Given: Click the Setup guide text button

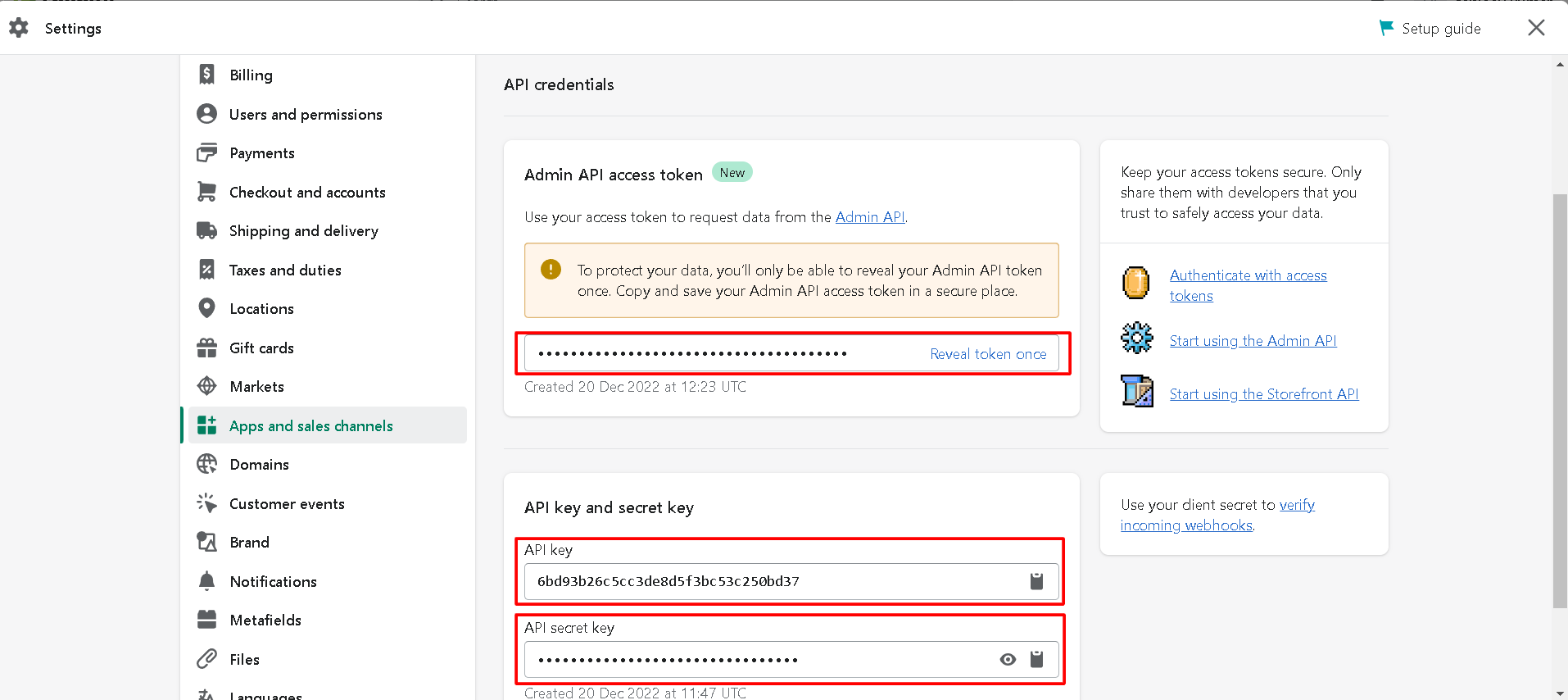Looking at the screenshot, I should tap(1441, 29).
